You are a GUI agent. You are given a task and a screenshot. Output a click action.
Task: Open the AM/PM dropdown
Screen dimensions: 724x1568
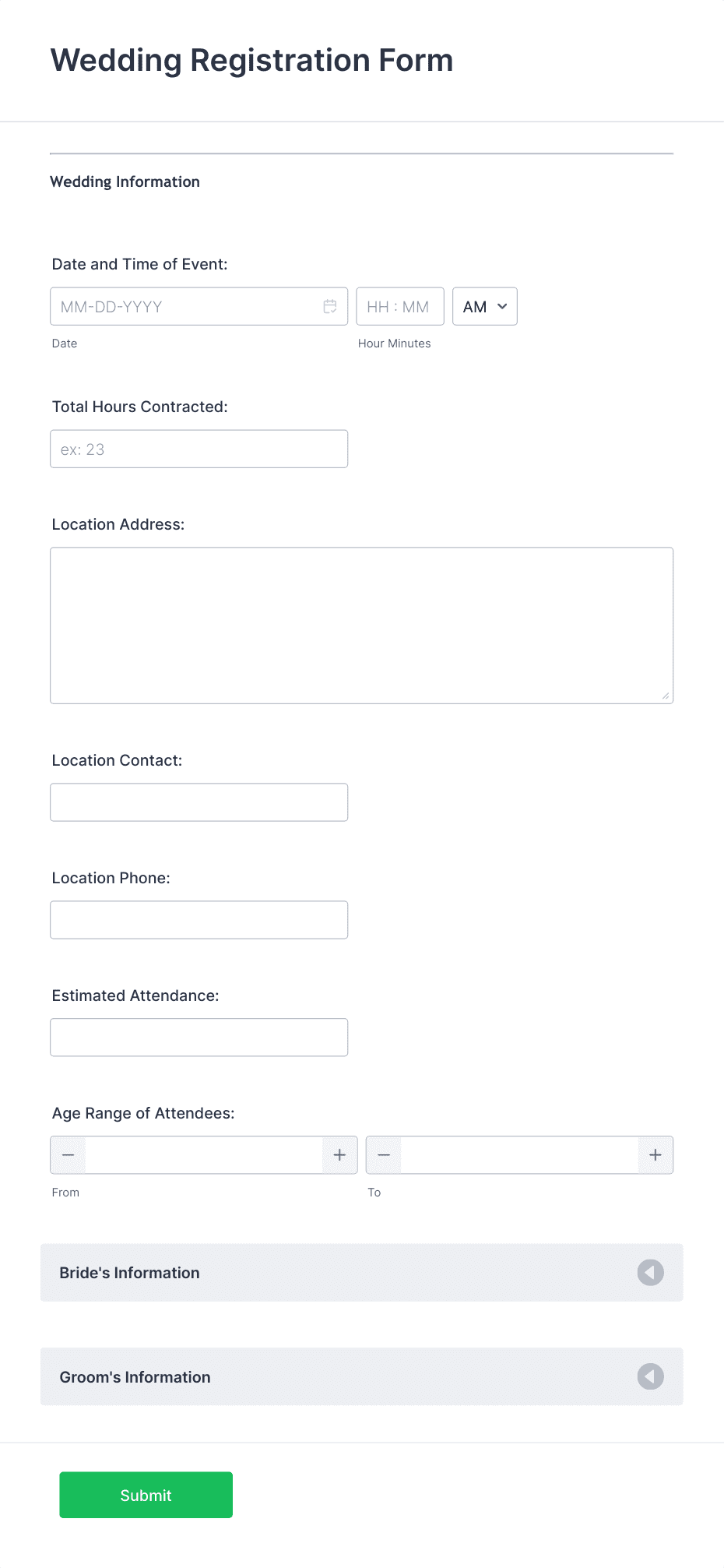(485, 307)
